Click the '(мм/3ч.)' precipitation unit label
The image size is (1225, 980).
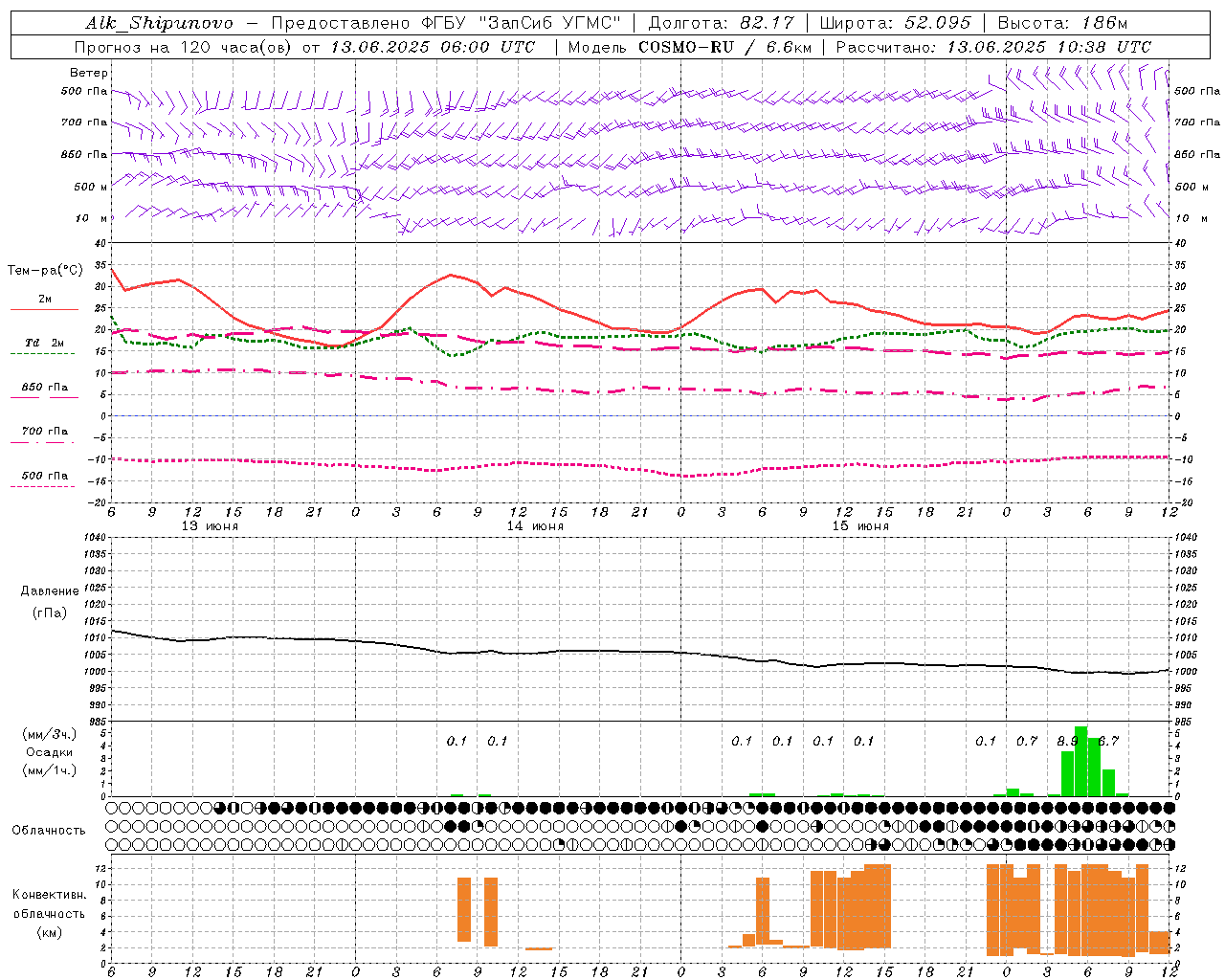[50, 734]
